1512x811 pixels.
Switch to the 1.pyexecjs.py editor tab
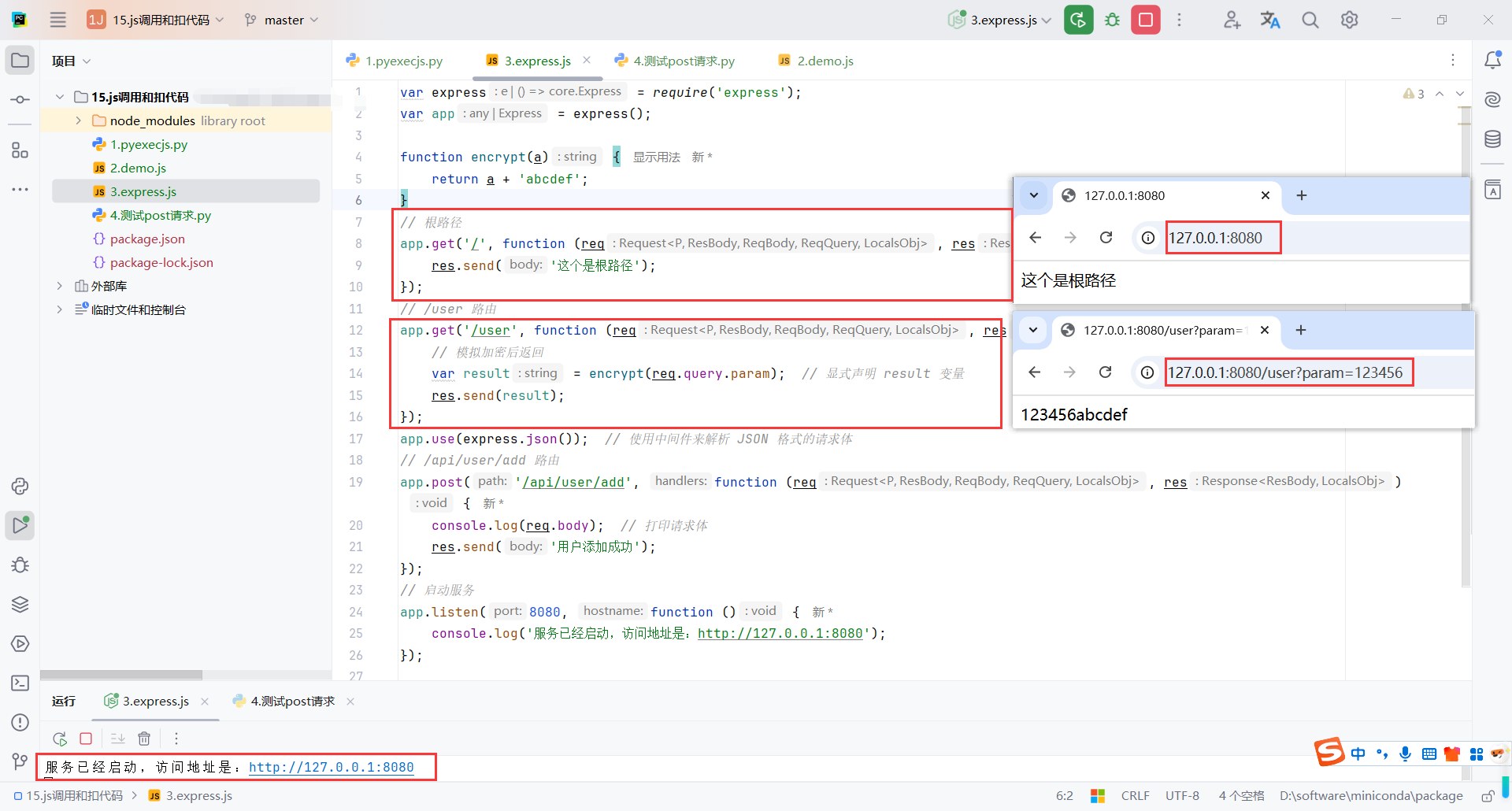pyautogui.click(x=395, y=61)
